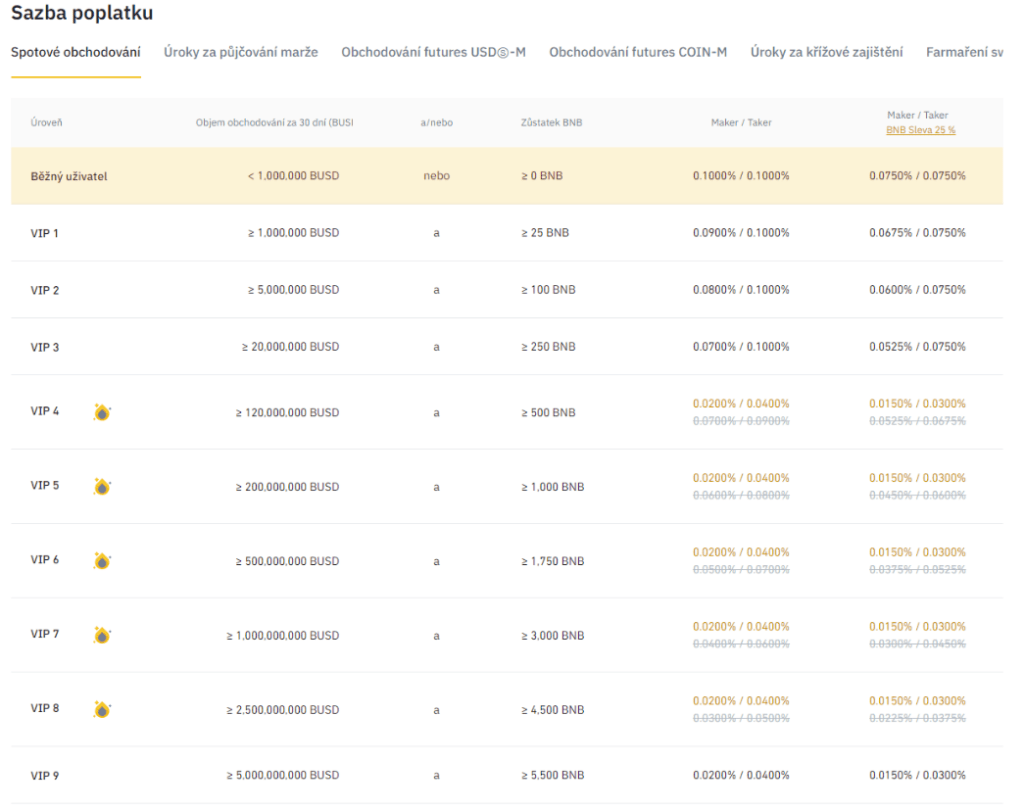
Task: Click the VIP 6 level label
Action: point(44,559)
